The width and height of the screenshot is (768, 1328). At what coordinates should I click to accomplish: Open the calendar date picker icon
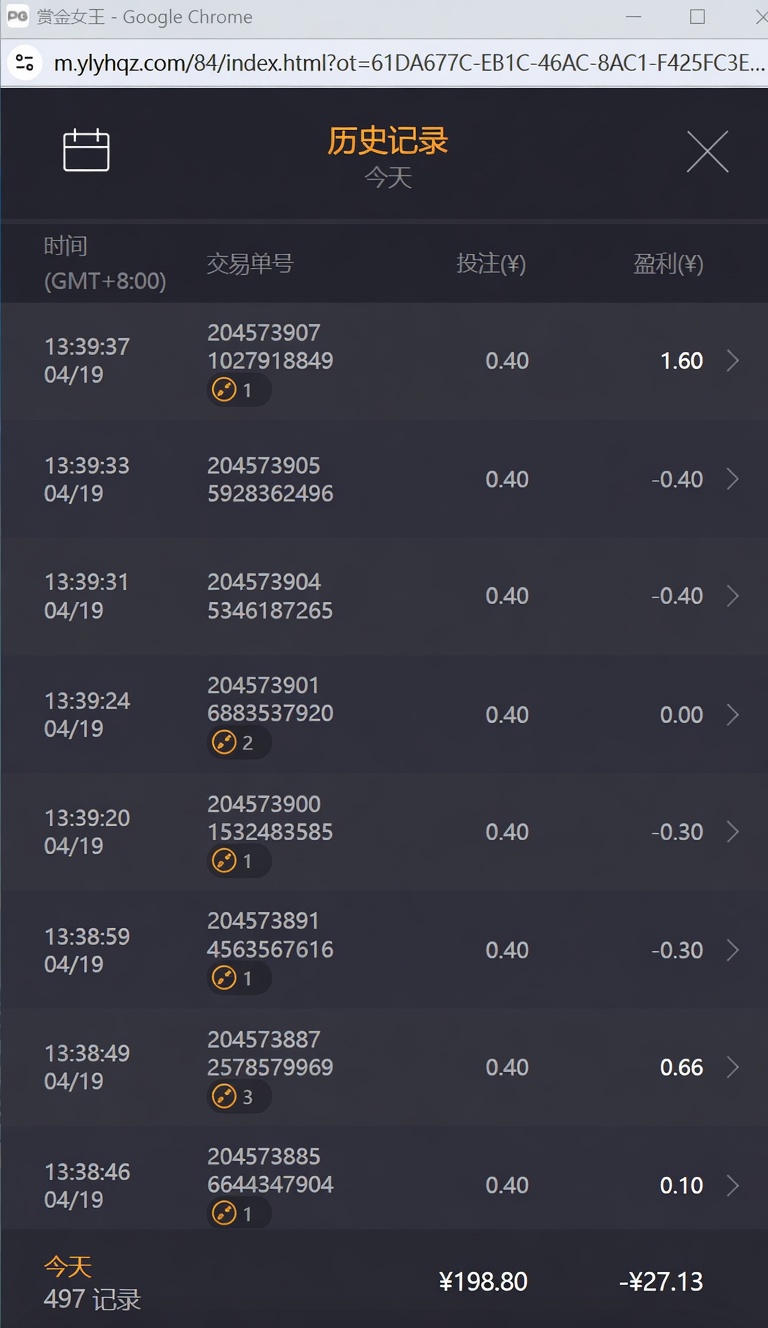pos(86,151)
